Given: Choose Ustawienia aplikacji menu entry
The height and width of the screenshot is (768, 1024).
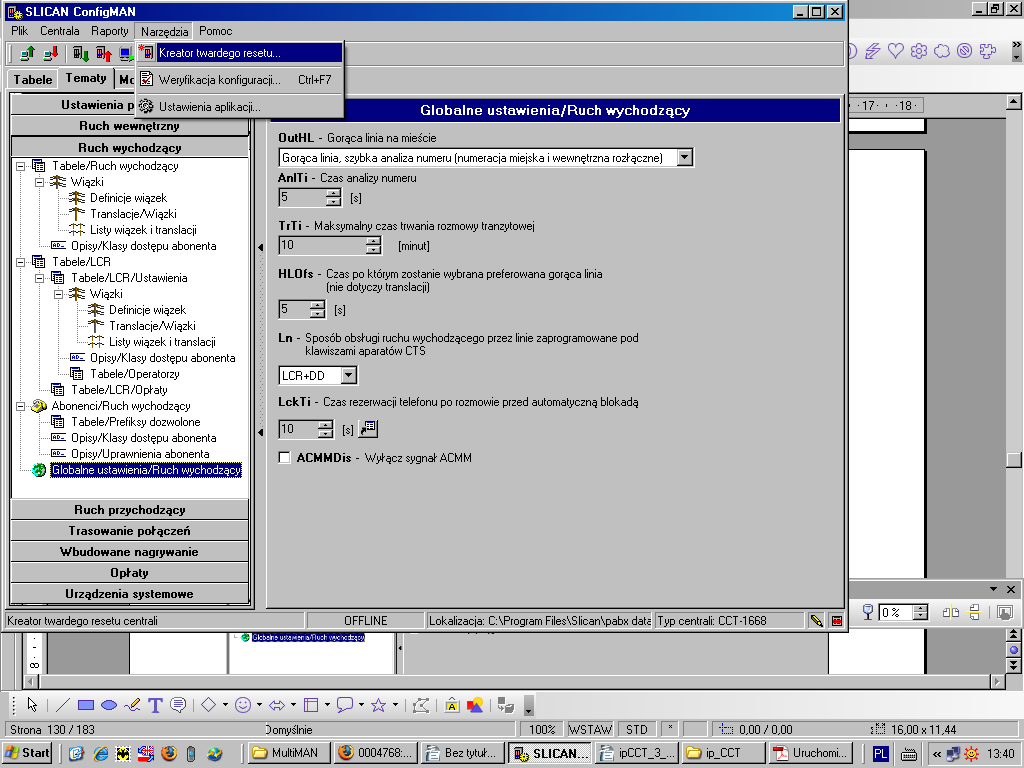Looking at the screenshot, I should 240,106.
